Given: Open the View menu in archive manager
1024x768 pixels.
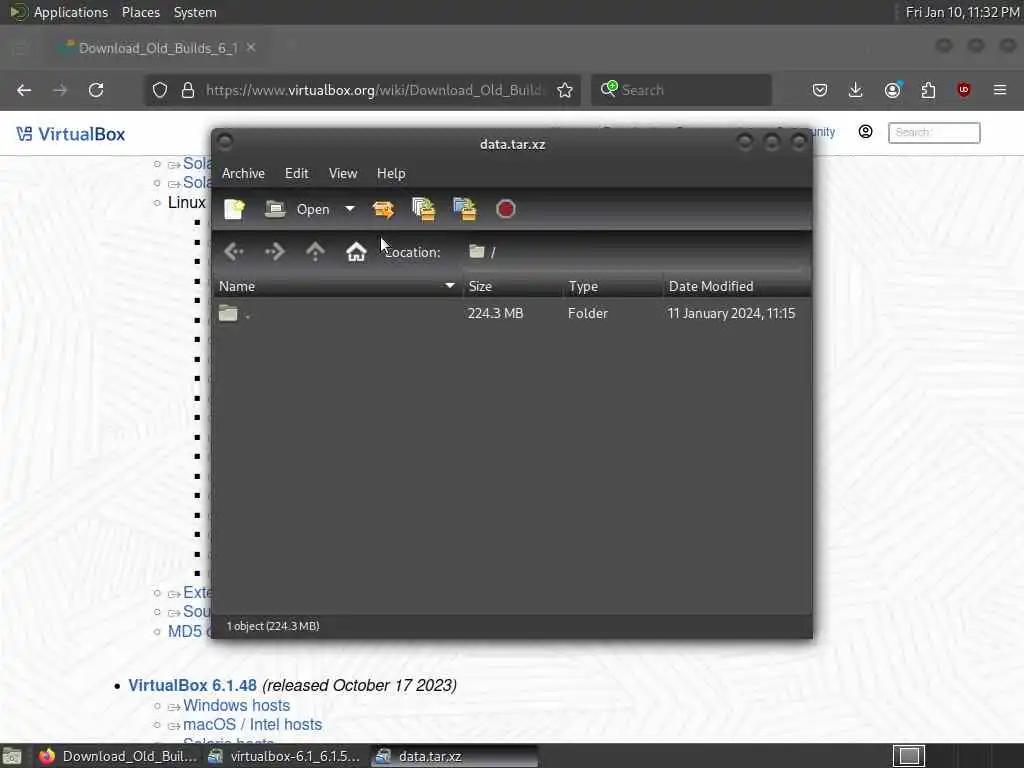Looking at the screenshot, I should pos(343,174).
